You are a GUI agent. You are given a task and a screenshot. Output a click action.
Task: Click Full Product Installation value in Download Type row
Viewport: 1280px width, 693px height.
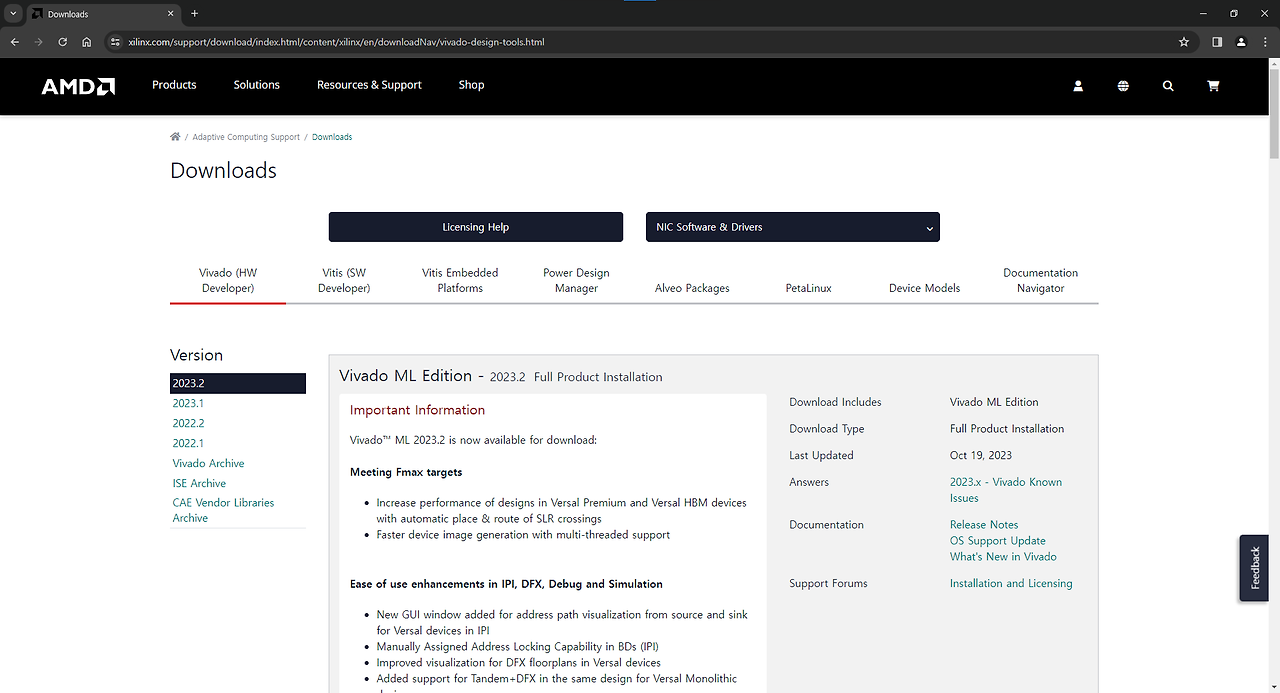[x=1007, y=428]
